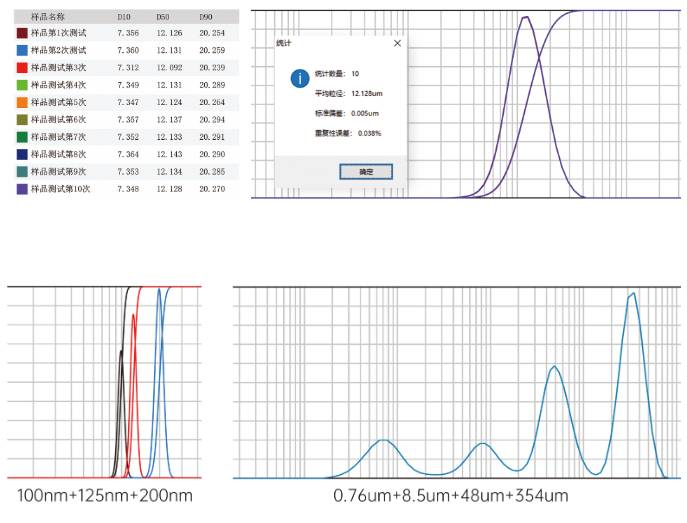This screenshot has height=523, width=687.
Task: Select the purple swatch for 样品测试第10次
Action: pos(22,189)
